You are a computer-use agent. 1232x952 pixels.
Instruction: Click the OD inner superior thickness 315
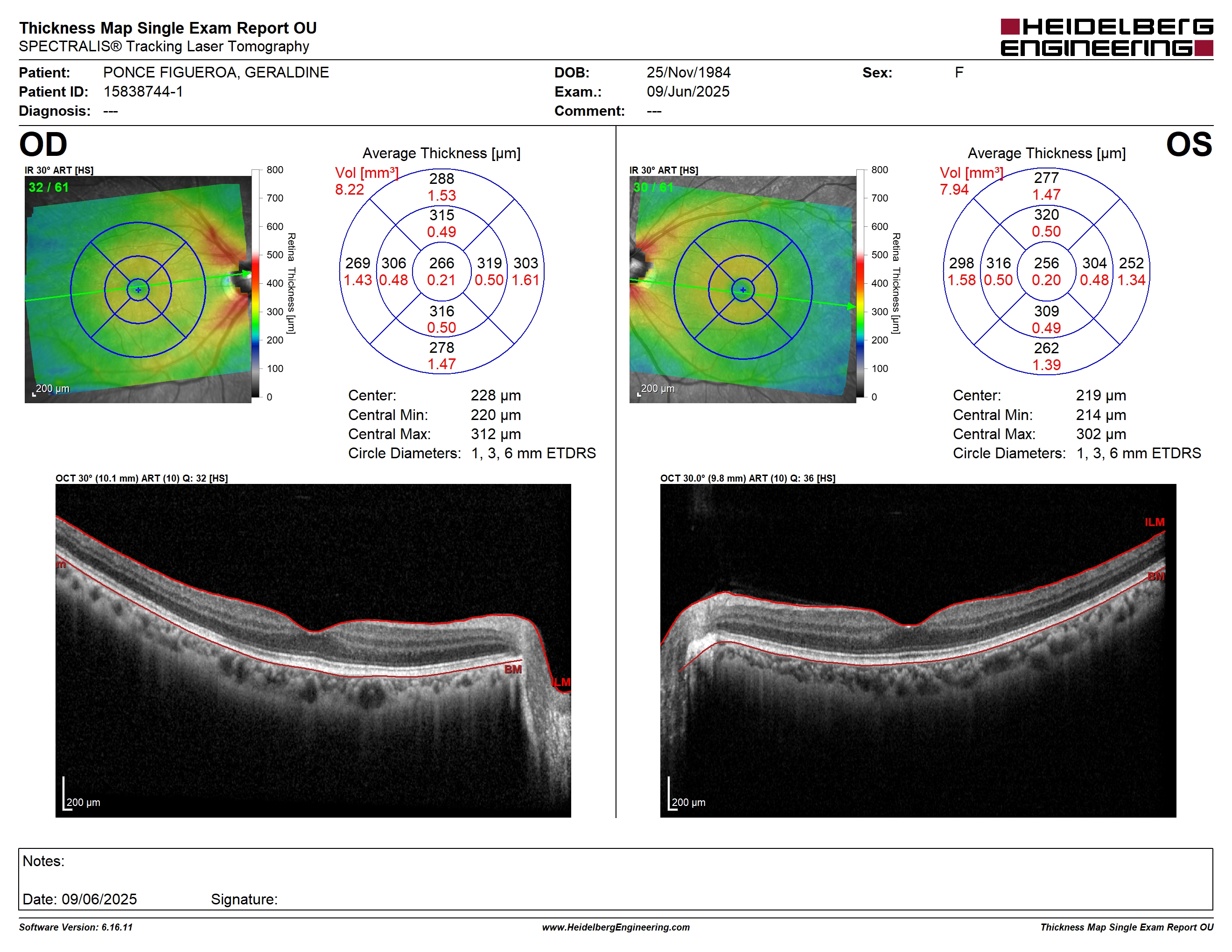coord(441,215)
